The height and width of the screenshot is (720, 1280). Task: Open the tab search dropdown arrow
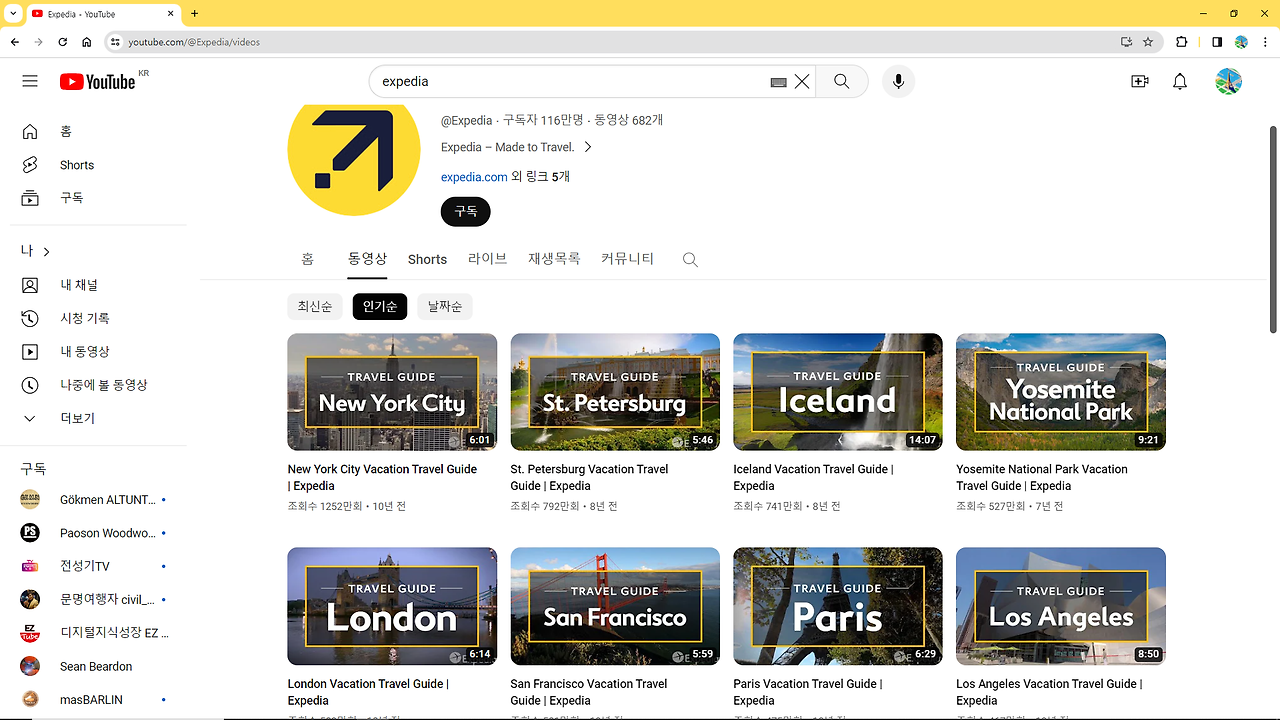(13, 14)
